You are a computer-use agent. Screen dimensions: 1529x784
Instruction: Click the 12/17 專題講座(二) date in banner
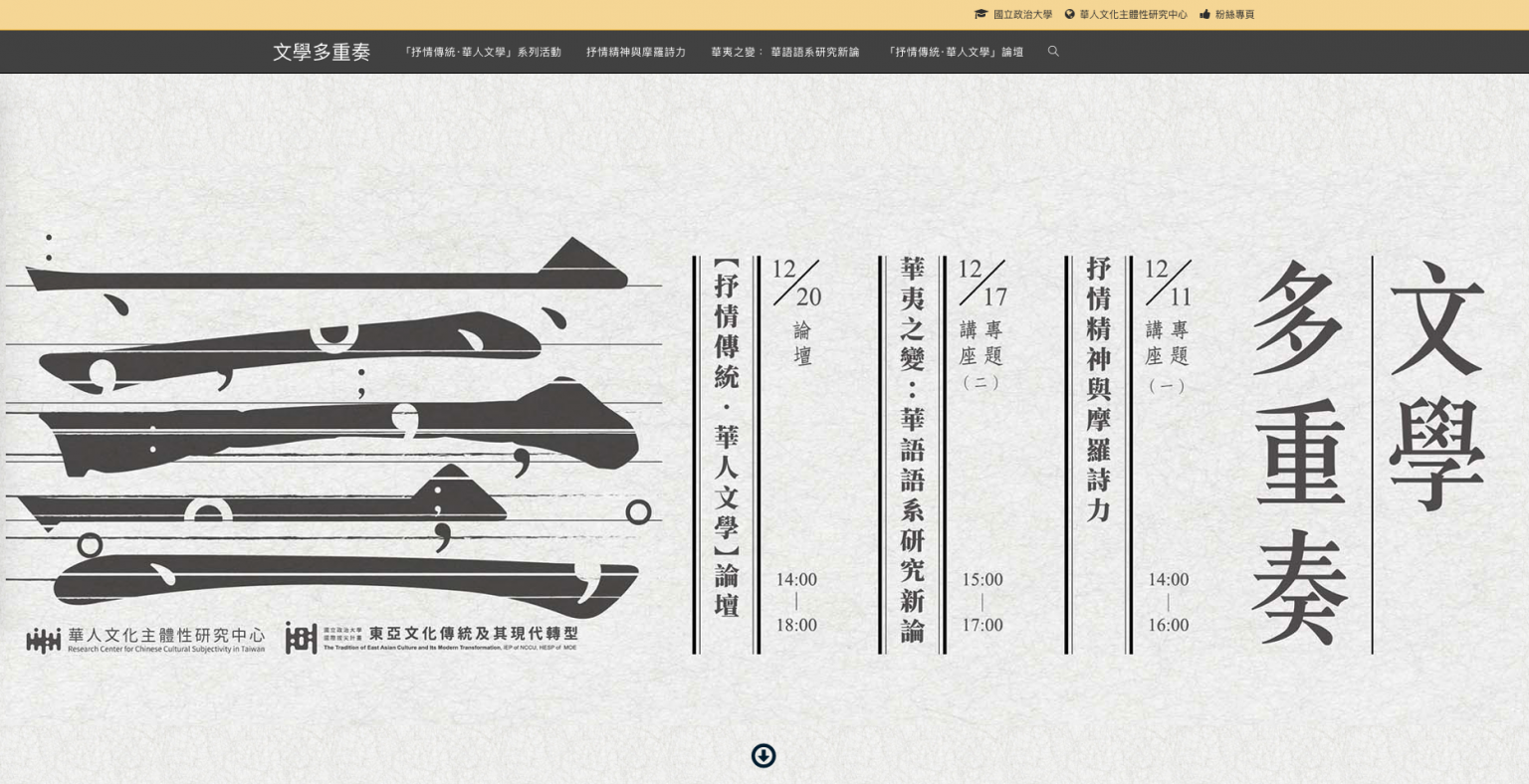(x=983, y=284)
